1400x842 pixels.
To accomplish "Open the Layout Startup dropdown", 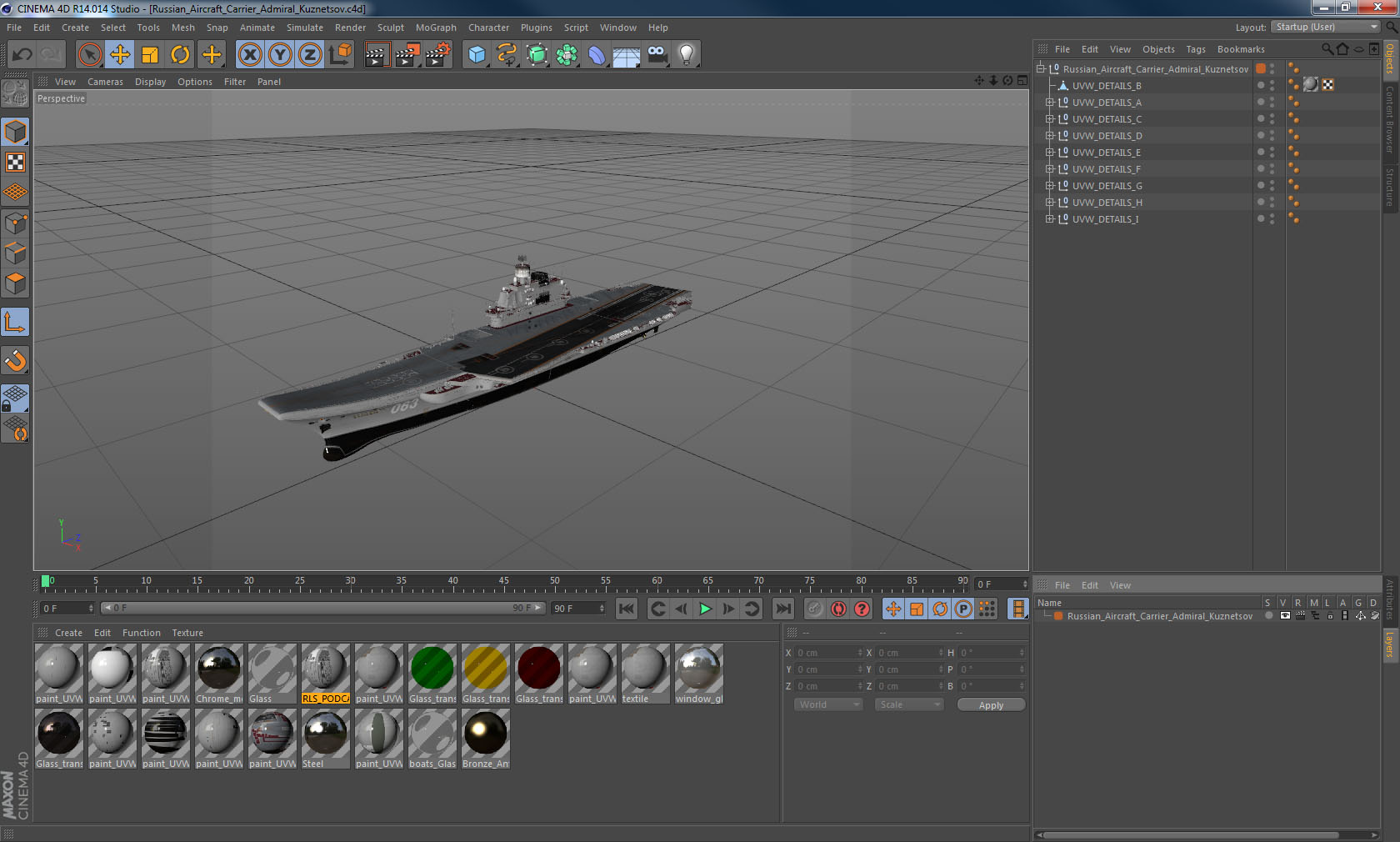I will tap(1326, 27).
